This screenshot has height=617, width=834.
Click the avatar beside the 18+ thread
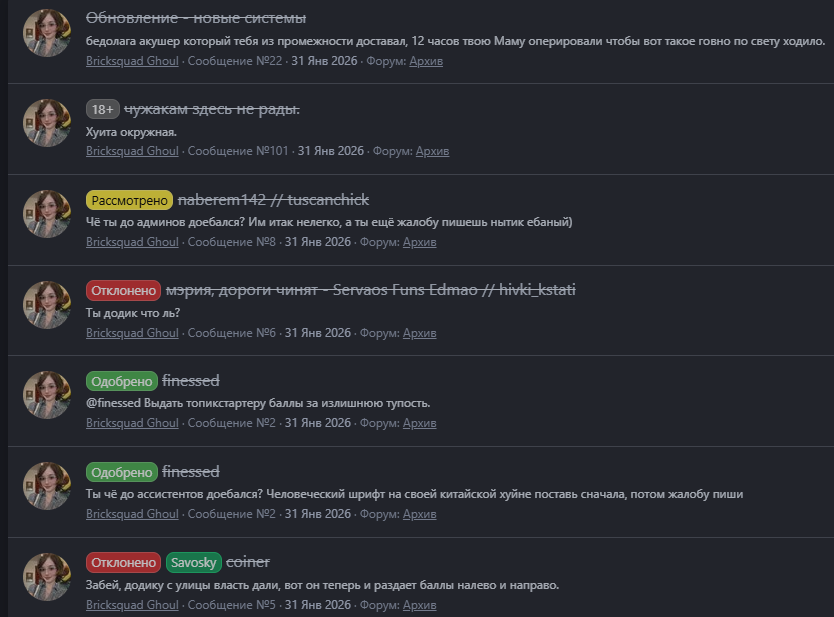(x=46, y=123)
